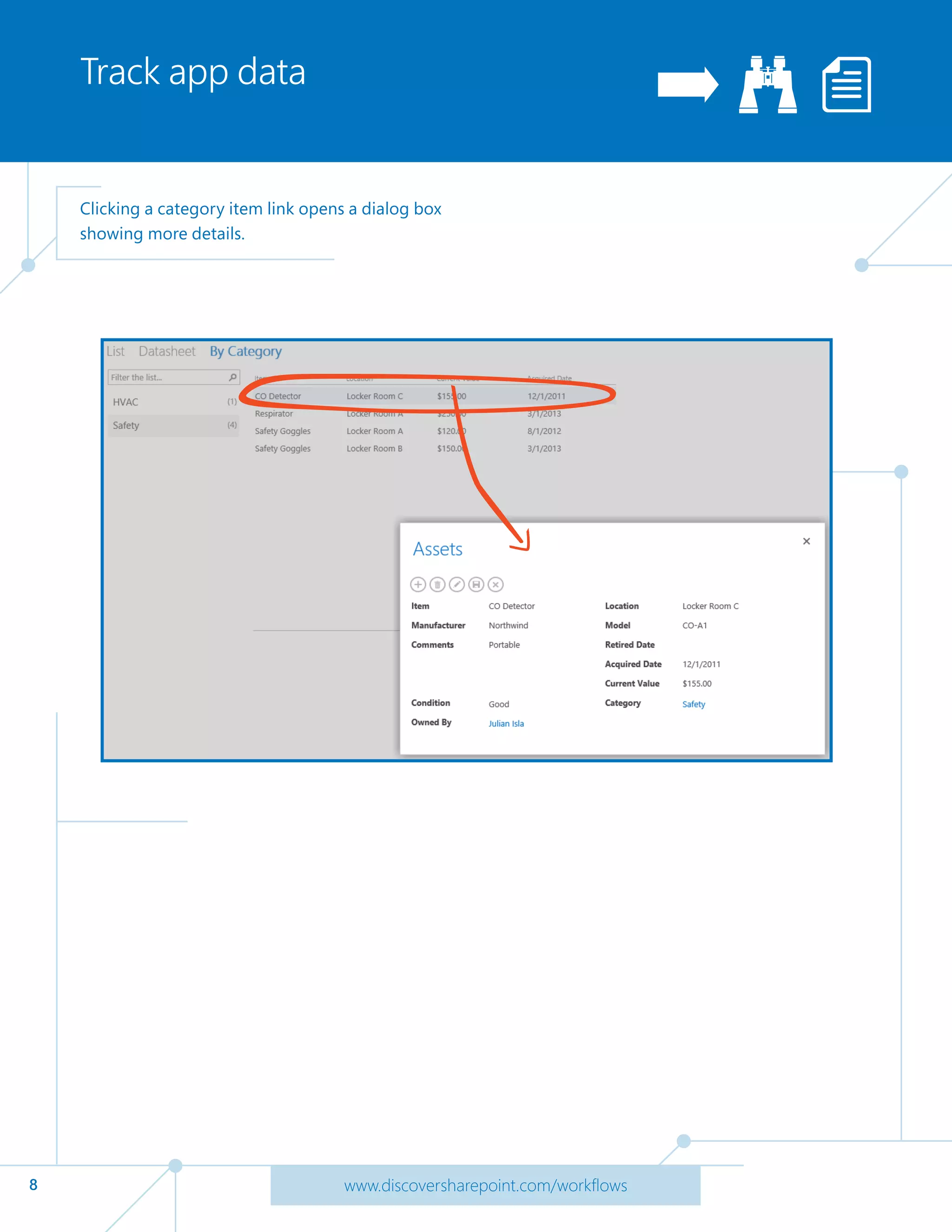Open the Respirator row
Image resolution: width=952 pixels, height=1232 pixels.
pyautogui.click(x=434, y=413)
